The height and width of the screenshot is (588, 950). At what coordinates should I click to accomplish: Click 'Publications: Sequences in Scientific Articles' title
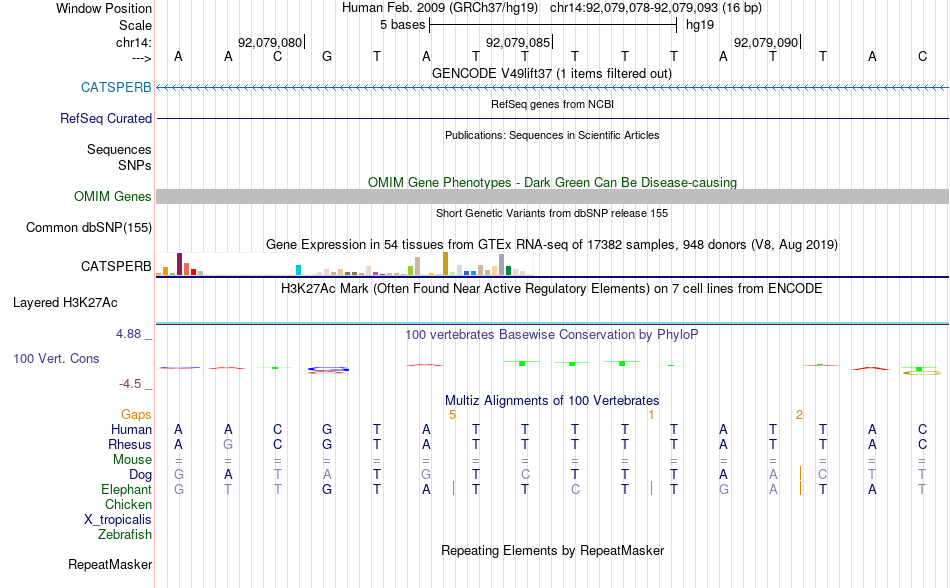click(x=552, y=136)
